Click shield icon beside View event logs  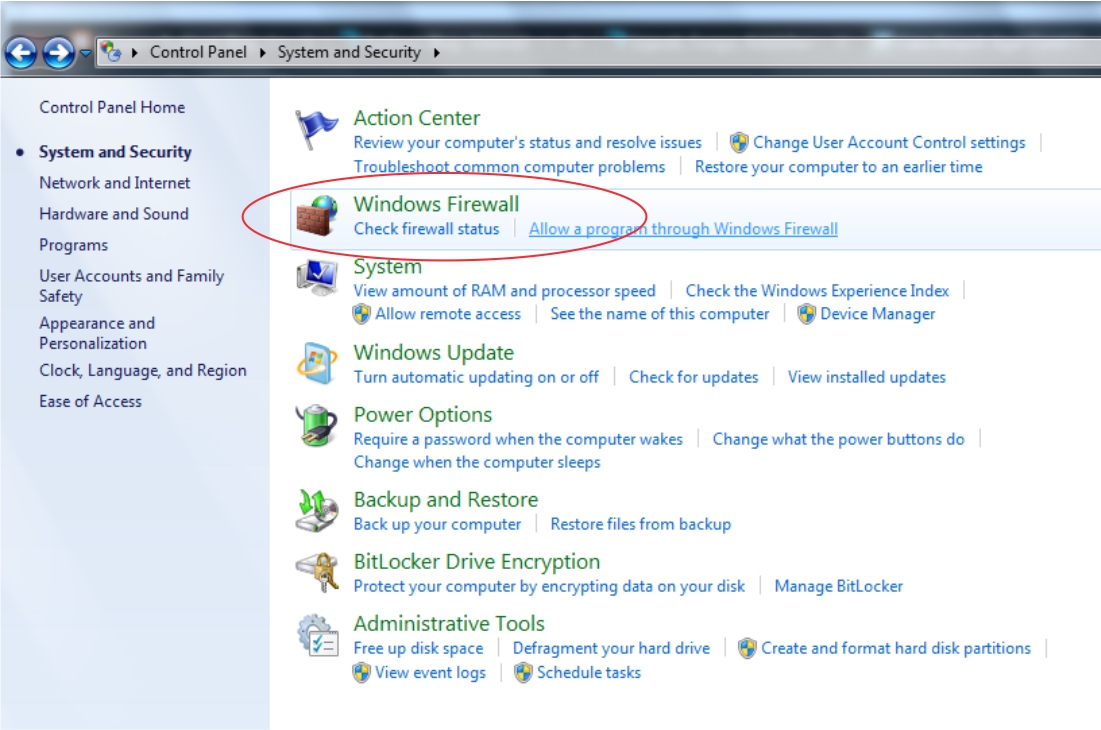[362, 672]
